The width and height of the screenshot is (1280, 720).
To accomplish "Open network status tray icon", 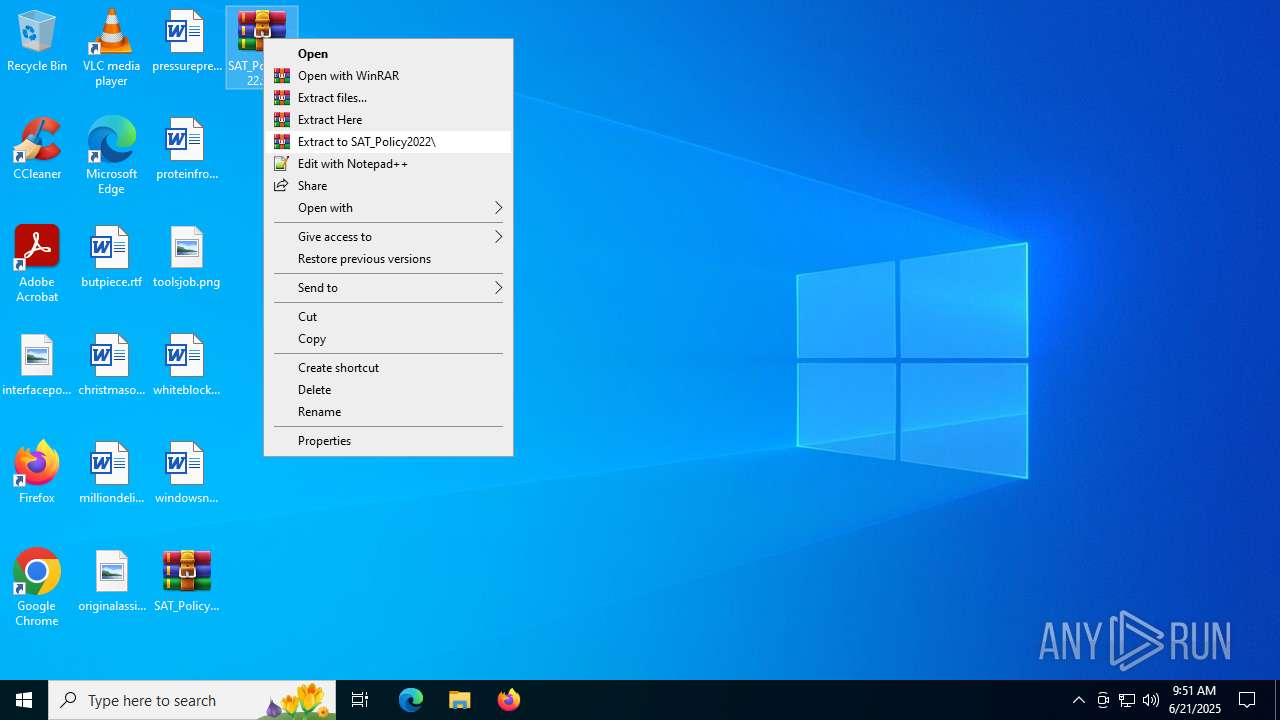I will 1127,700.
